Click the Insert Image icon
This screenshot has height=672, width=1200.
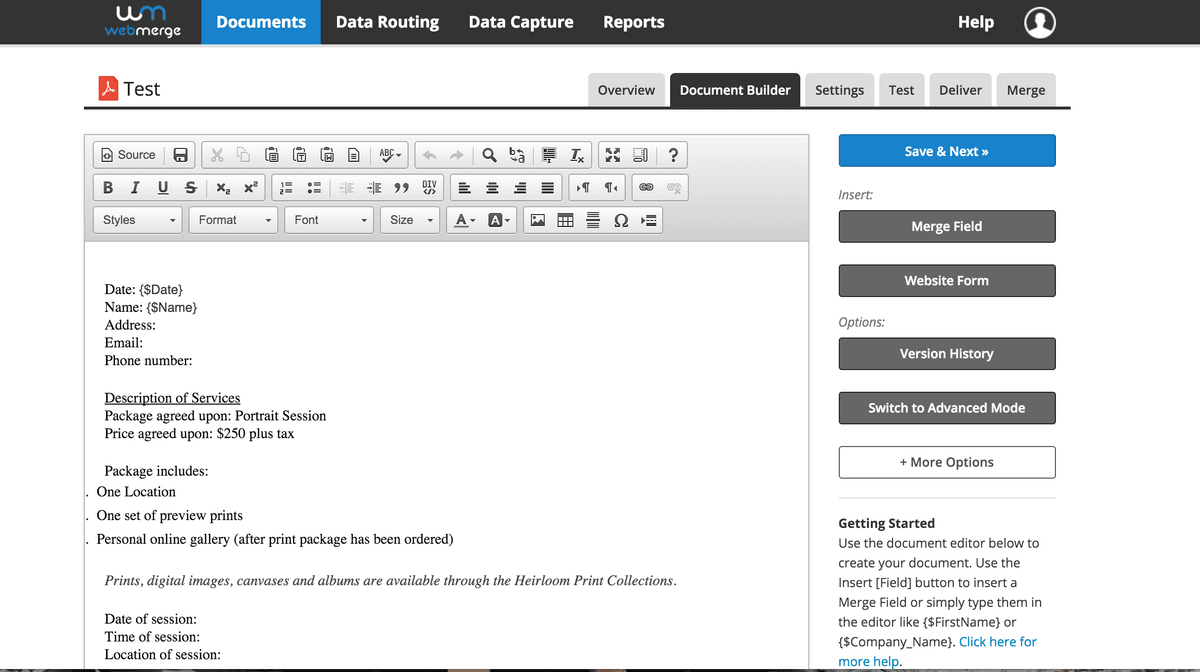tap(537, 220)
